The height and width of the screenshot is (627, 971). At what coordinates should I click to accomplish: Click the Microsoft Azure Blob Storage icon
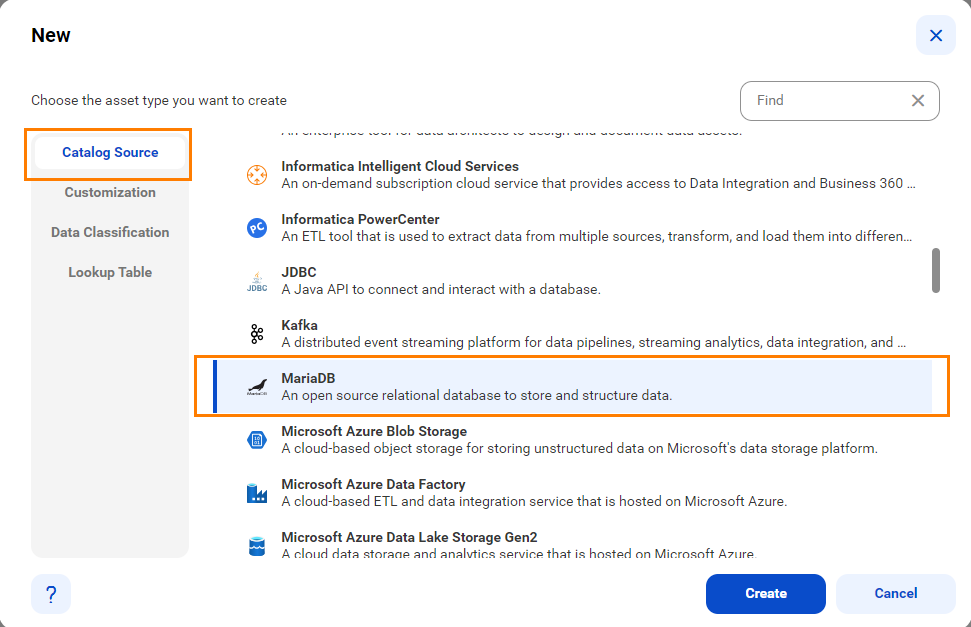pyautogui.click(x=257, y=440)
